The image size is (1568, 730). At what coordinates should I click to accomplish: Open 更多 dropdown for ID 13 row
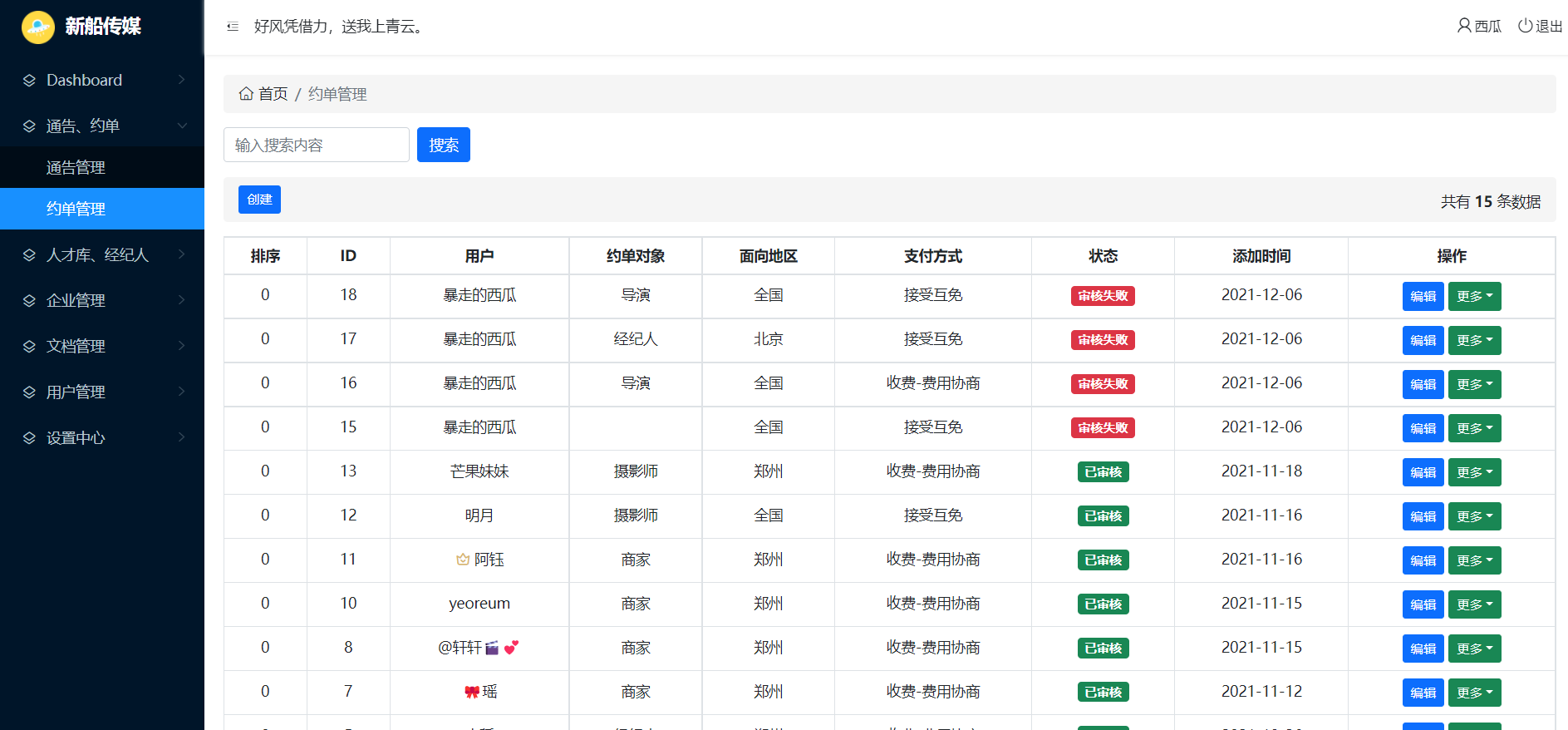point(1474,472)
